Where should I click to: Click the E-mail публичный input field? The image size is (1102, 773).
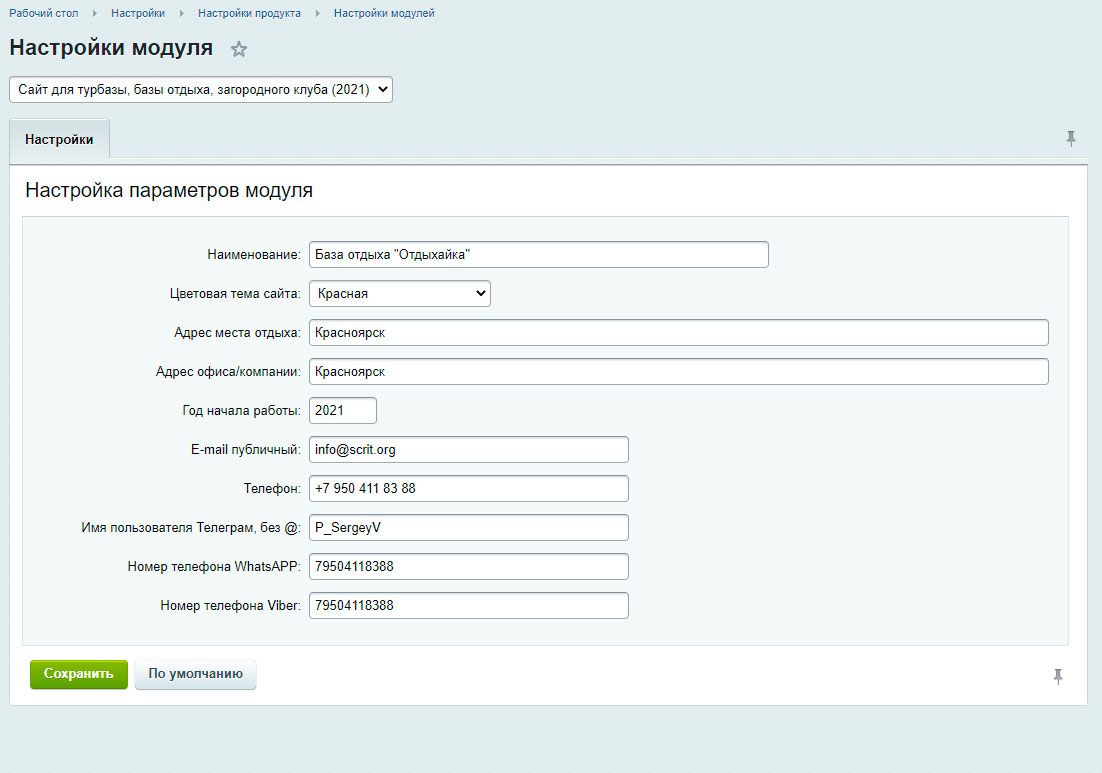[x=468, y=450]
